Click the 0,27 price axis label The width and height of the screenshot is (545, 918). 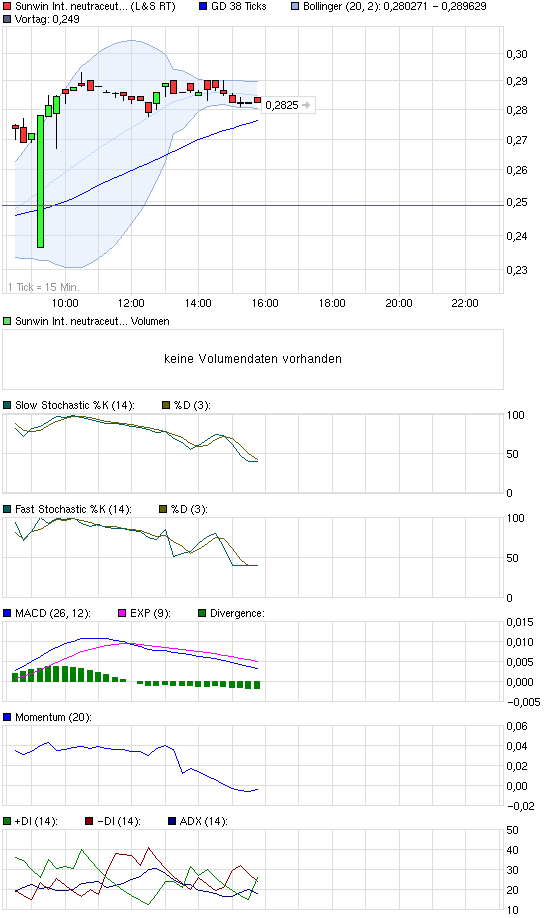click(x=517, y=140)
